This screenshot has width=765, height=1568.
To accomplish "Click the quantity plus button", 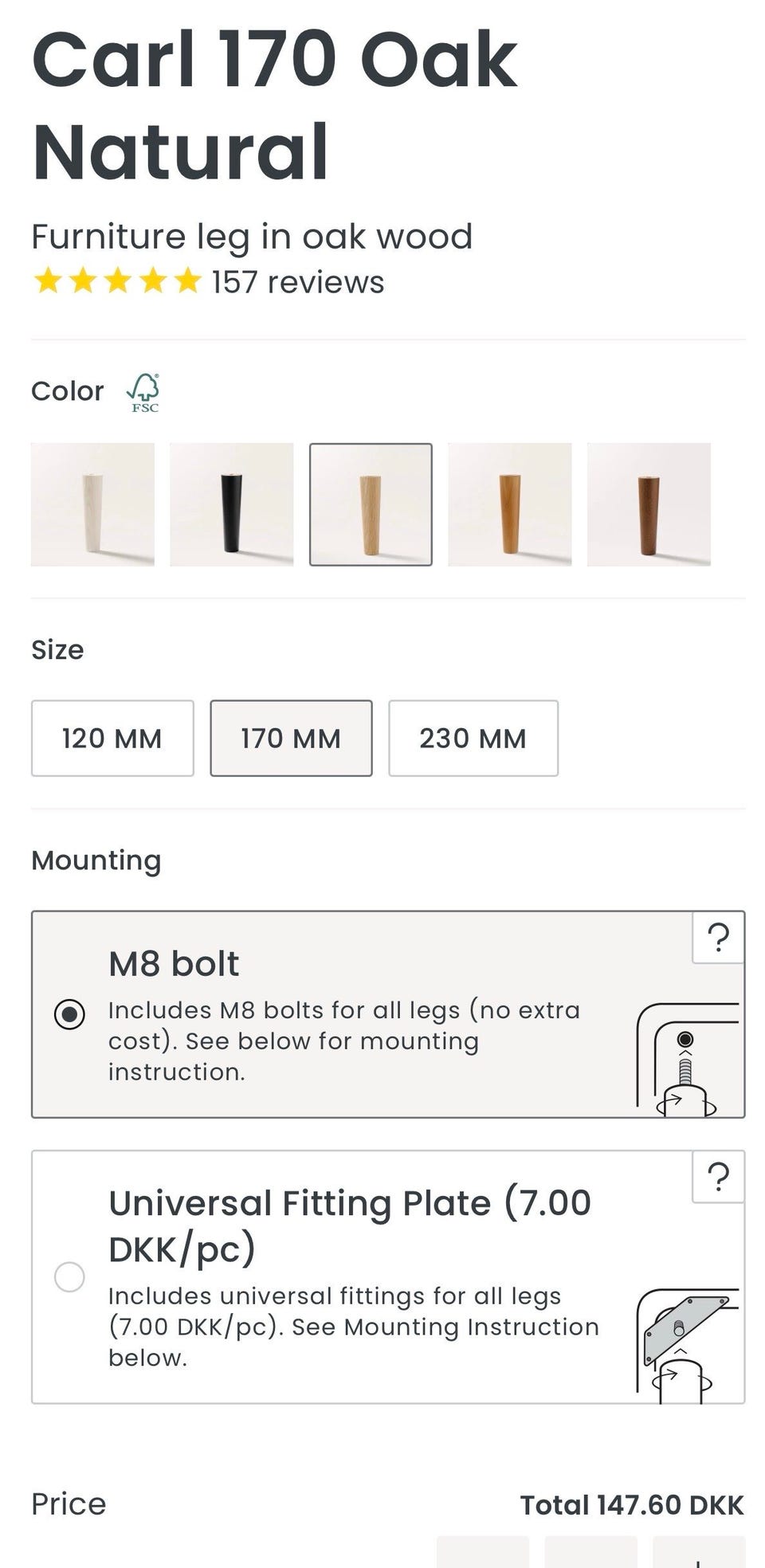I will coord(699,1553).
